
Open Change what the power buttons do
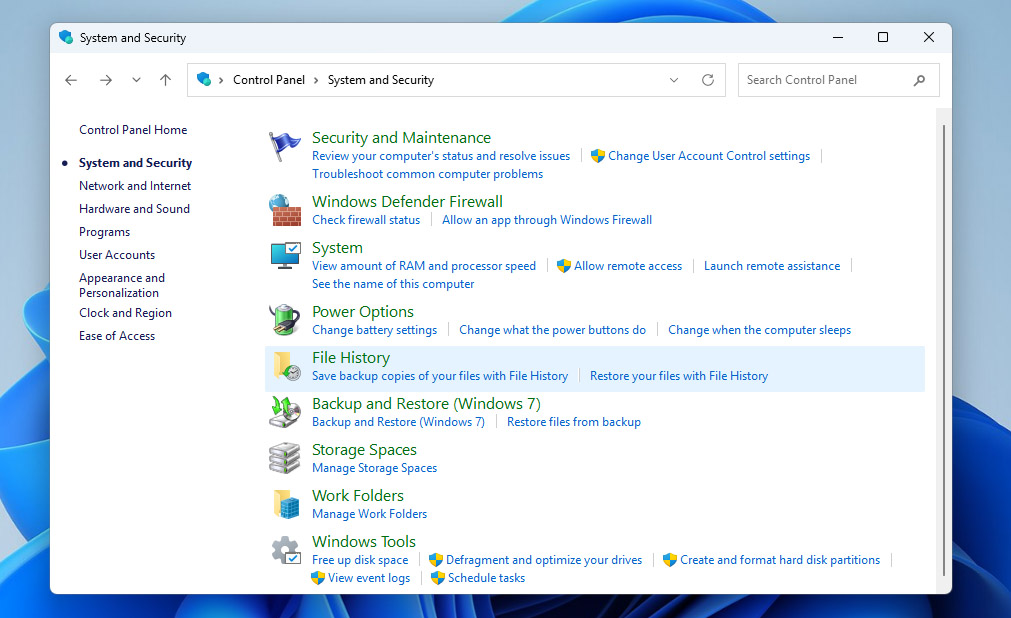[x=553, y=330]
